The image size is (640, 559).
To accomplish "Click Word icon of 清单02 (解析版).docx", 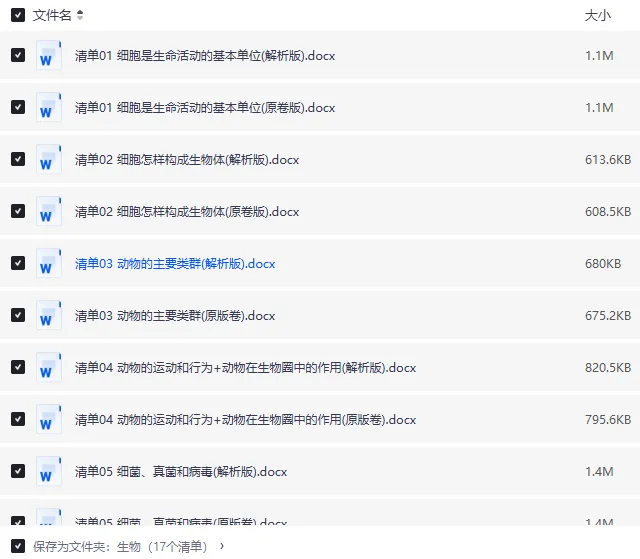I will click(x=49, y=159).
